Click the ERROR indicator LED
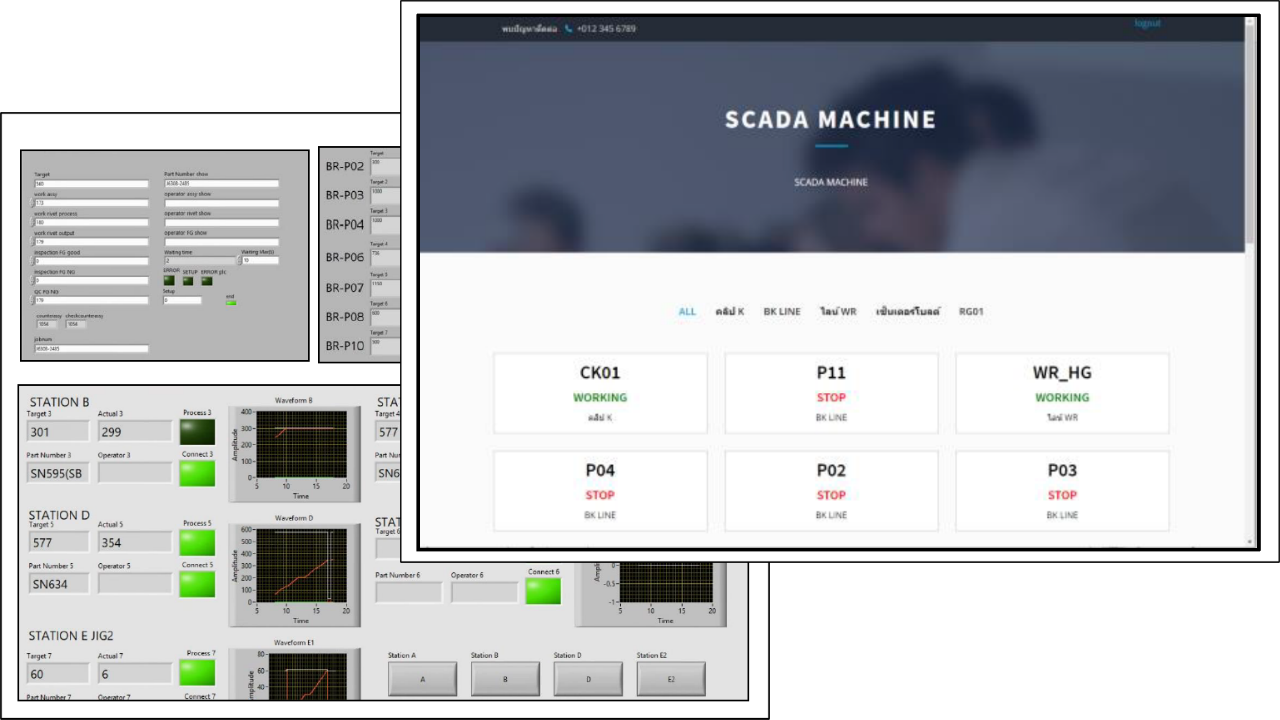The height and width of the screenshot is (720, 1280). pos(169,281)
